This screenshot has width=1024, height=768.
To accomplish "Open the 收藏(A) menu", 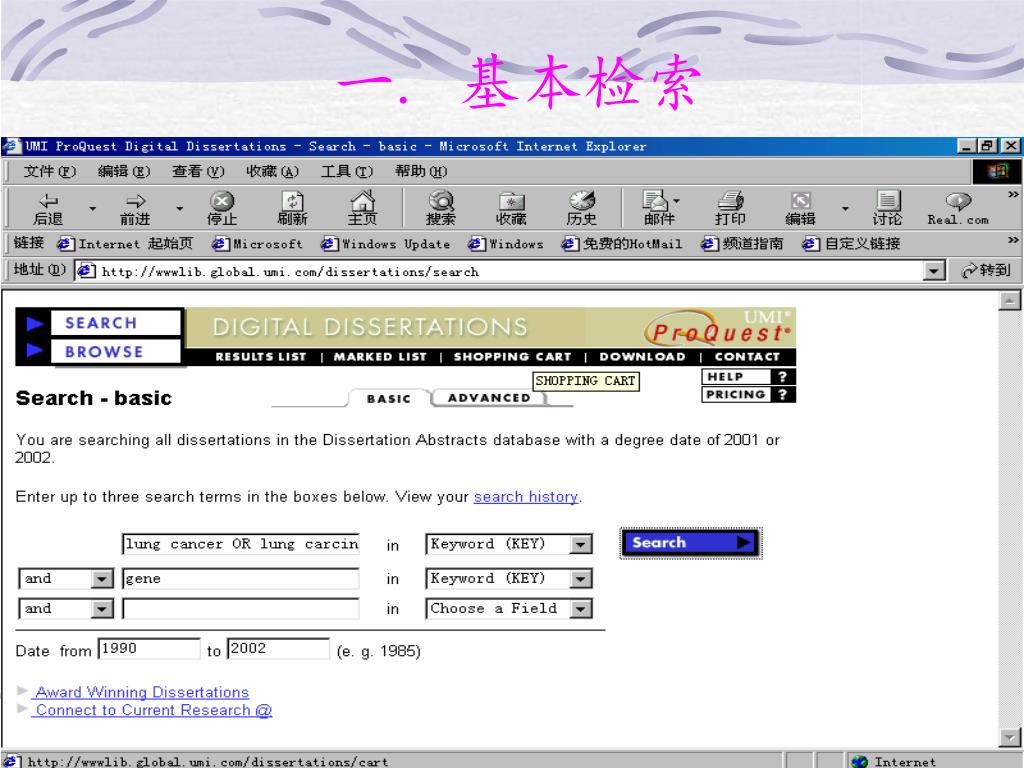I will (272, 172).
